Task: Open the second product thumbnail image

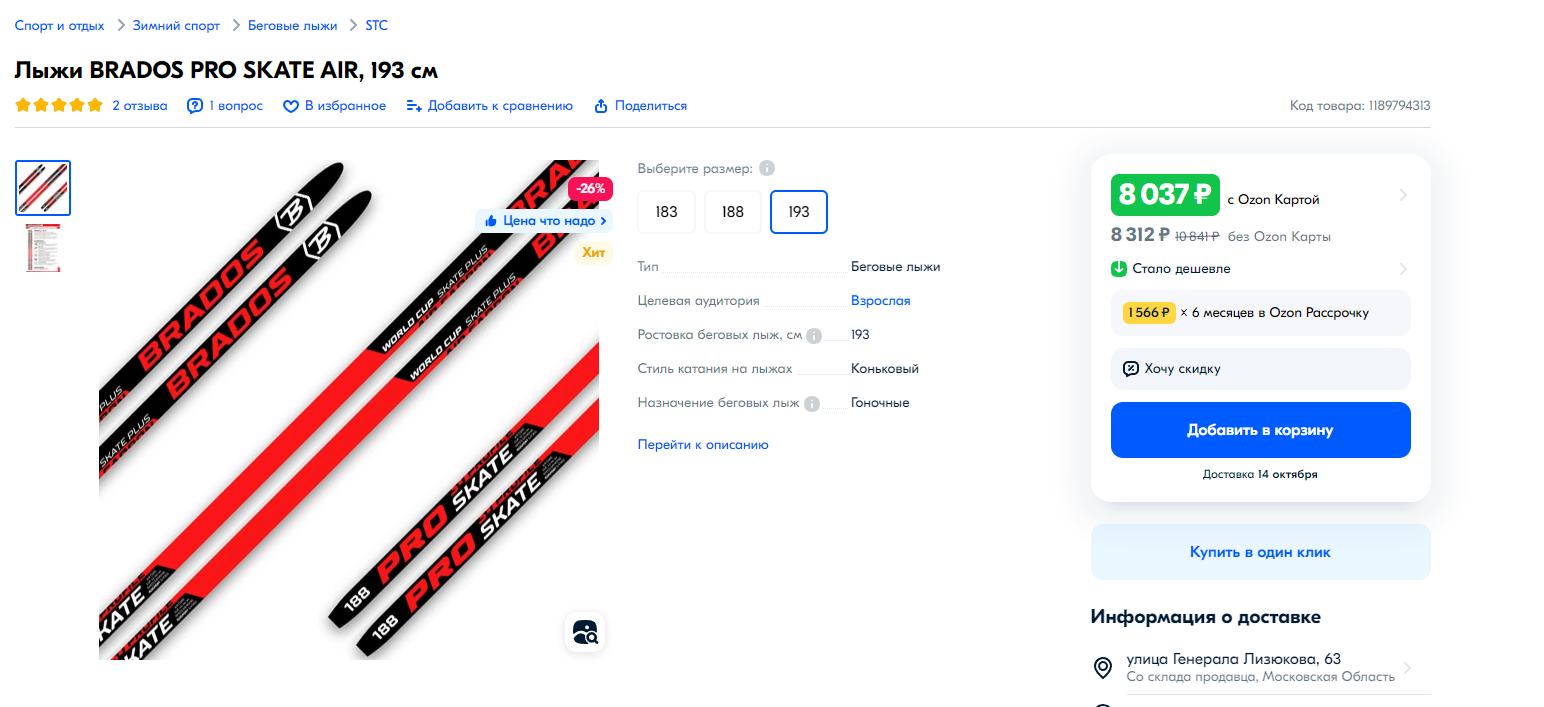Action: 43,248
